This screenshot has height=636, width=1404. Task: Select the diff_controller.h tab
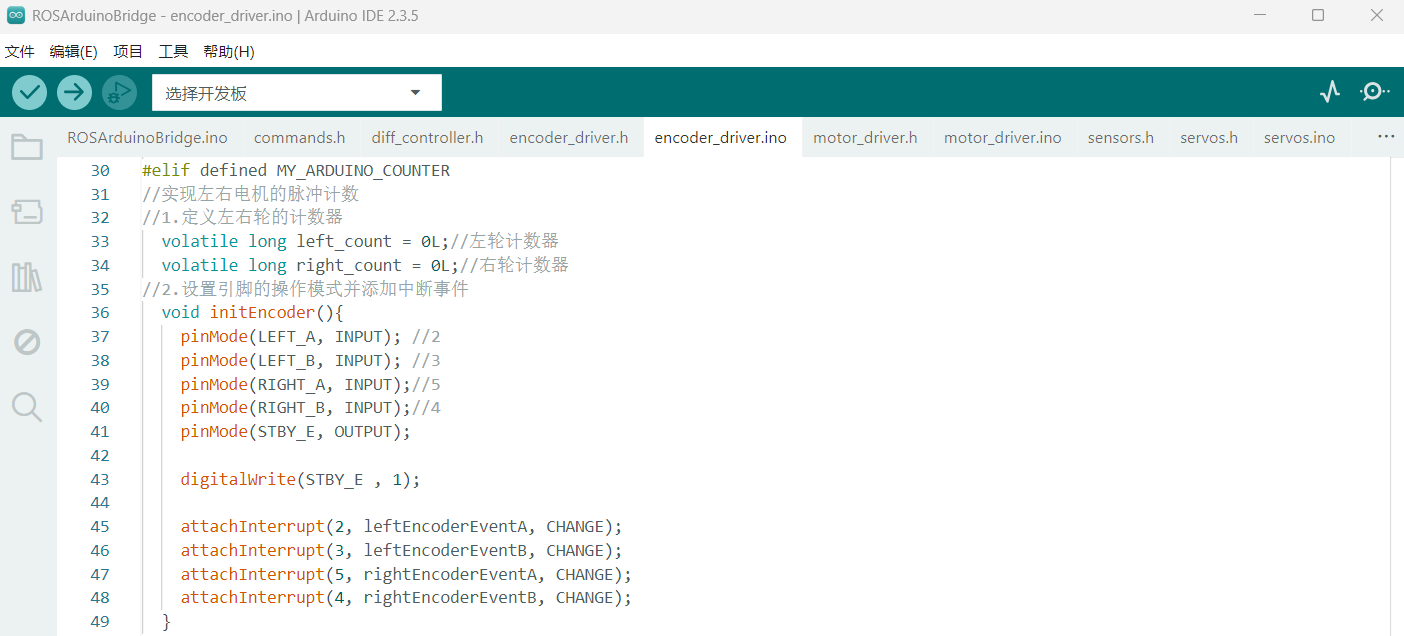(427, 138)
